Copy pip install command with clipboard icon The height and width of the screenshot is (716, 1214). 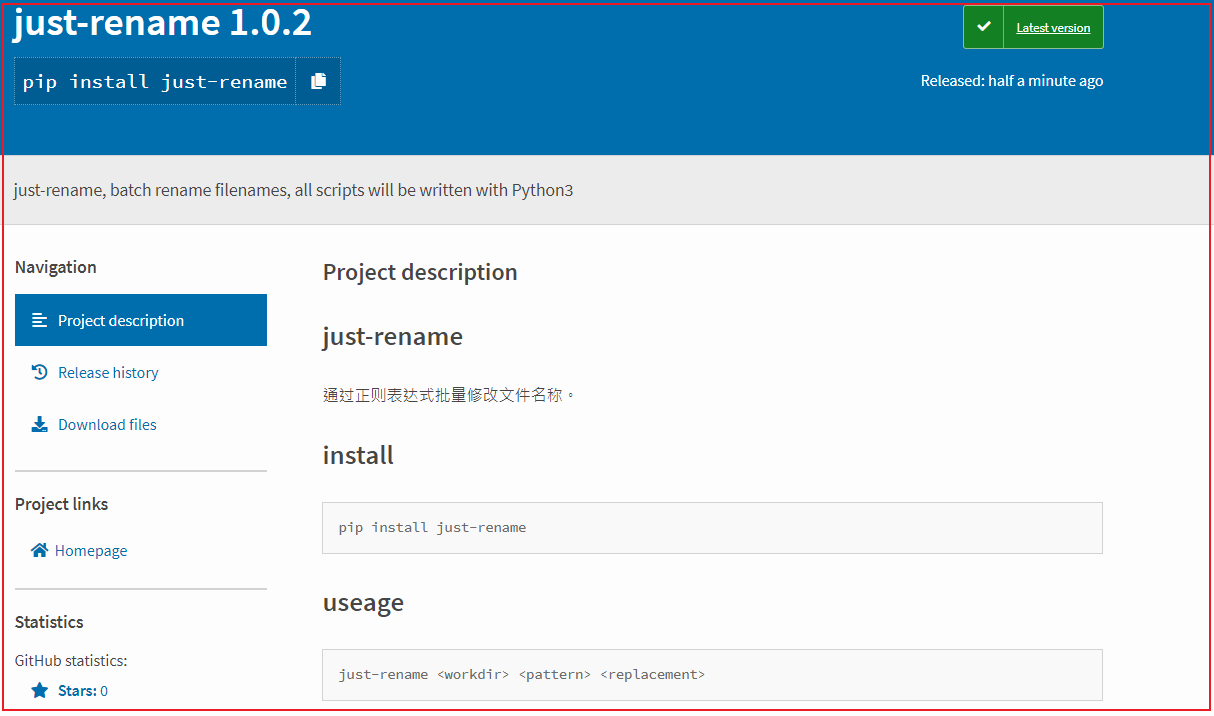point(318,81)
